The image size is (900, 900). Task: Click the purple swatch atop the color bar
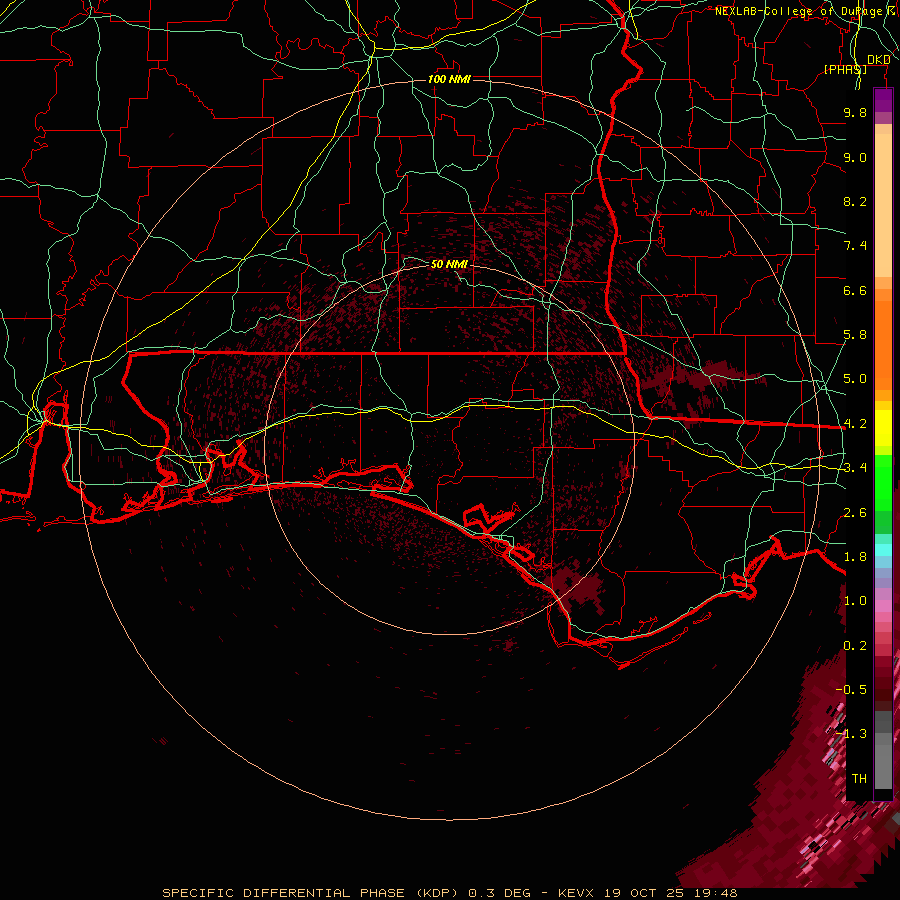coord(883,100)
